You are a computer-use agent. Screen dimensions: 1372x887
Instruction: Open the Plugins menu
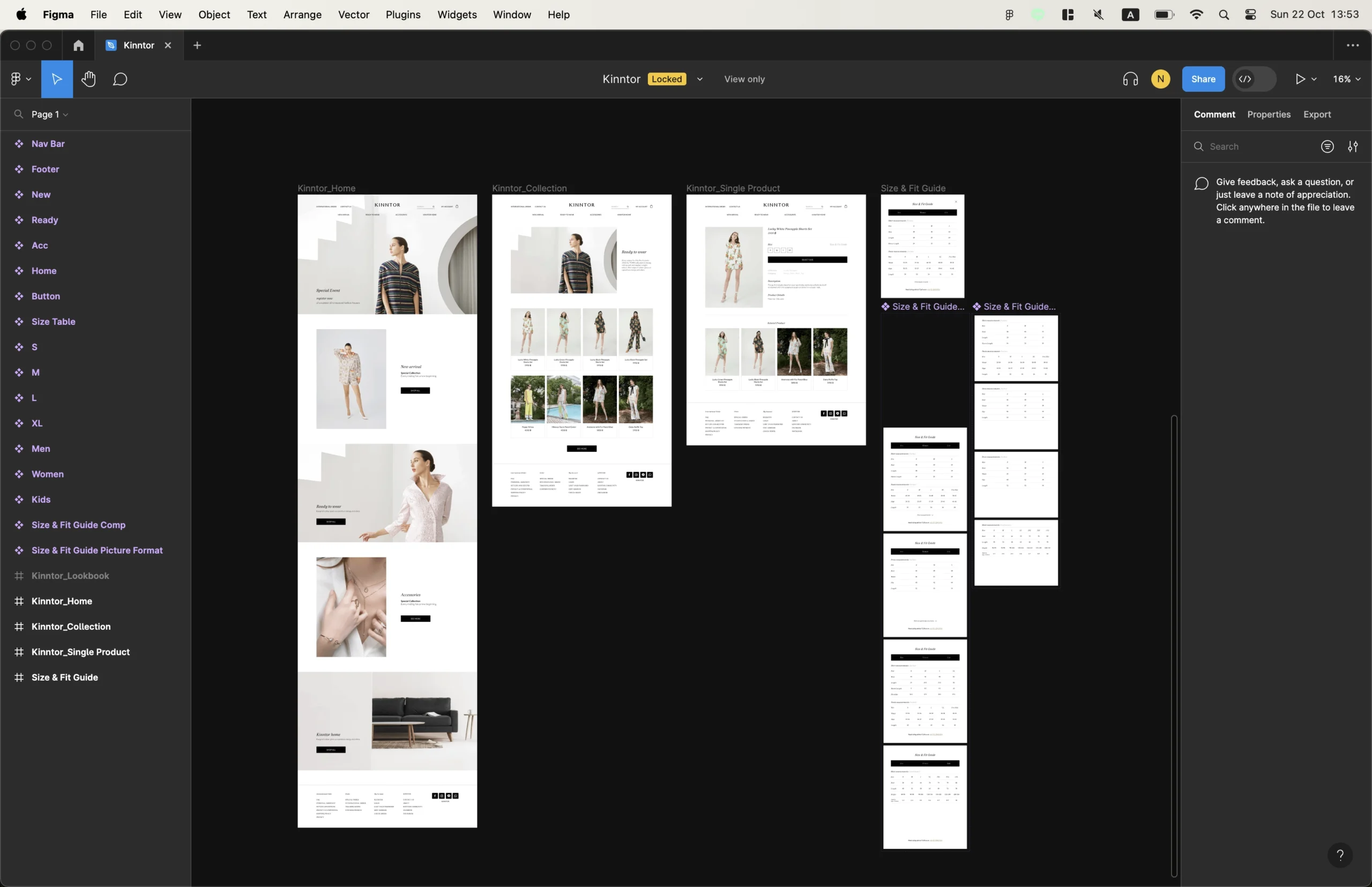402,14
